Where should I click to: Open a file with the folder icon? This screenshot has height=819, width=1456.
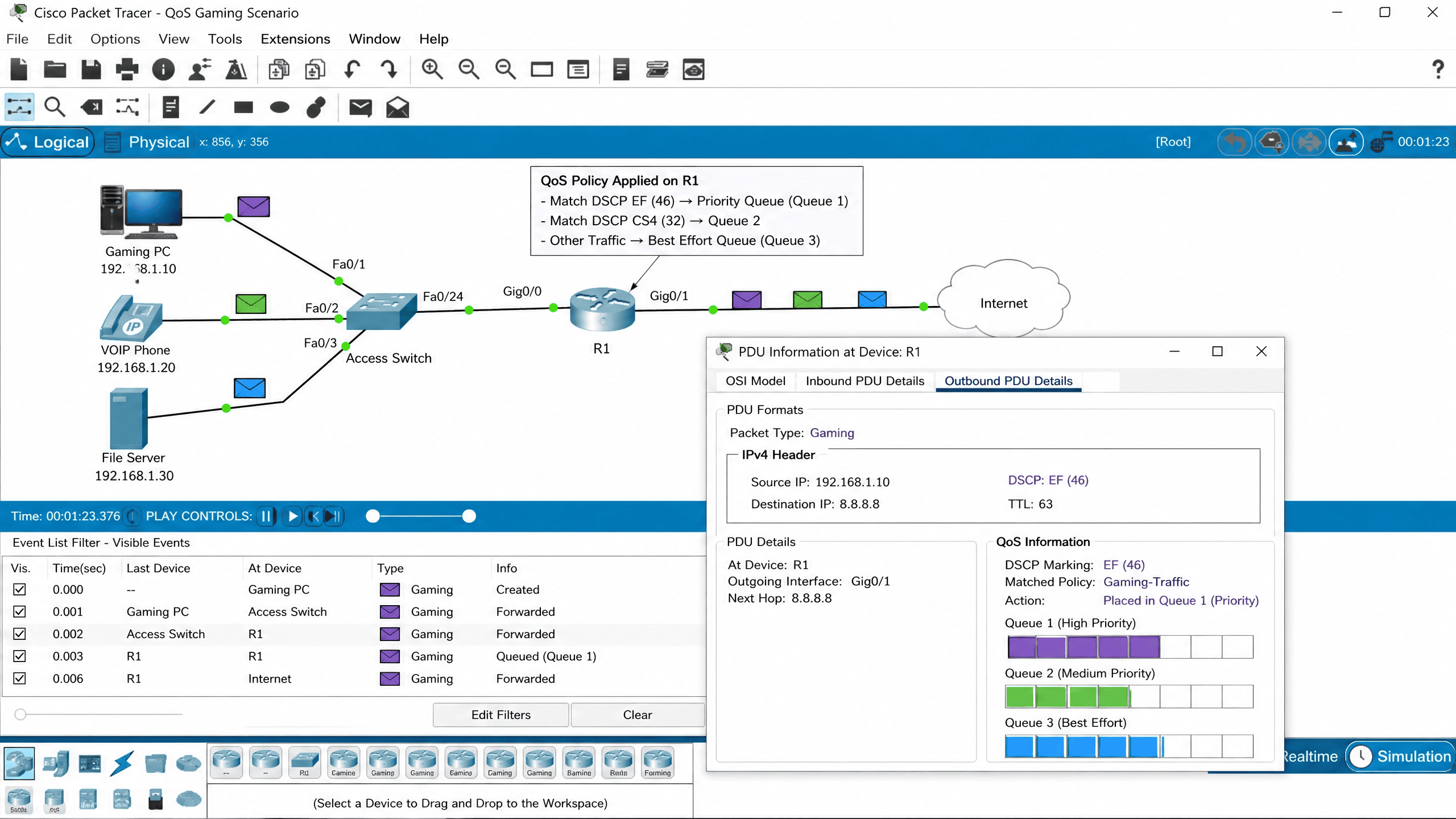pos(55,69)
